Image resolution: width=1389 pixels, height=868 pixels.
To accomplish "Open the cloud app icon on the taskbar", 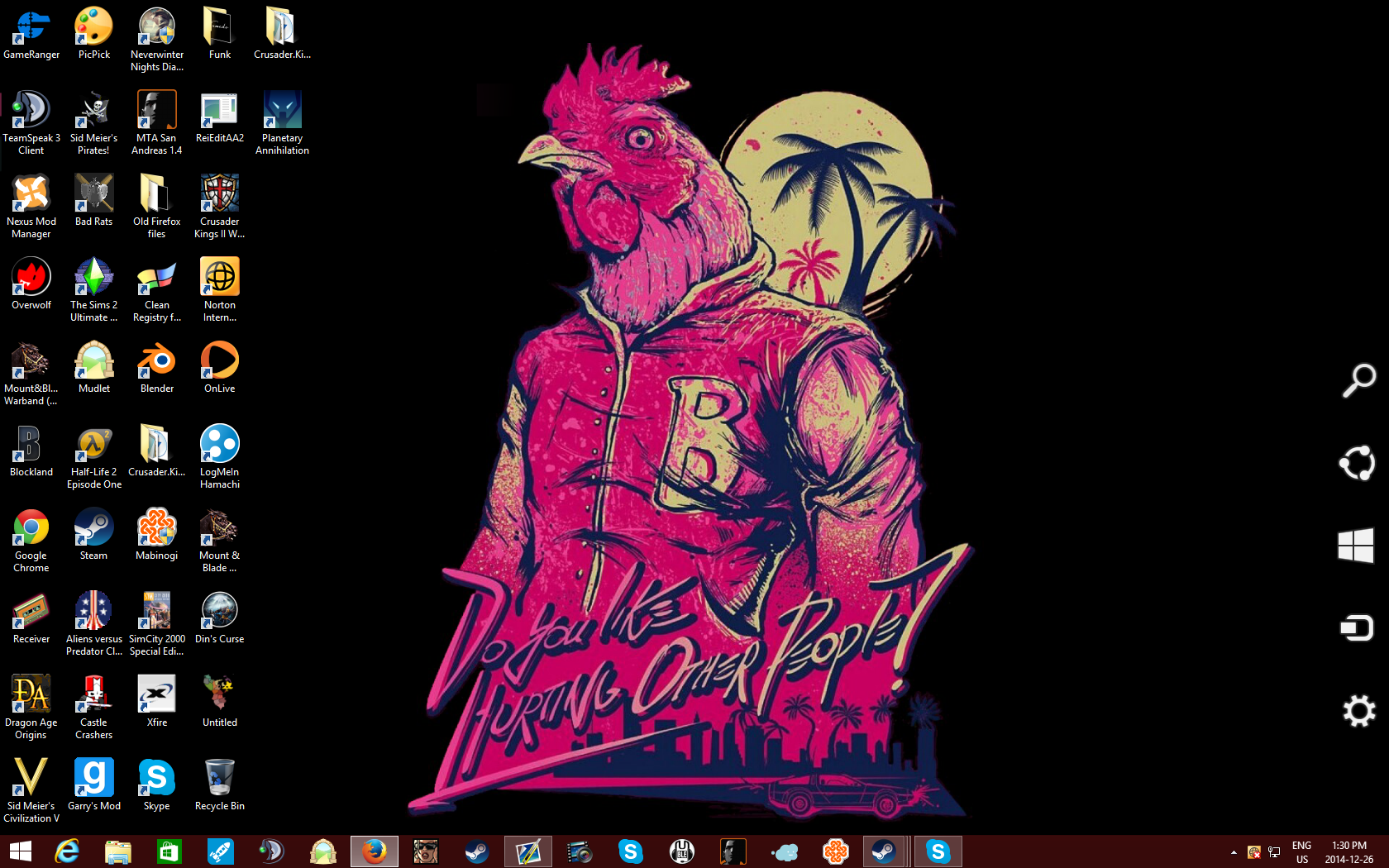I will point(785,851).
